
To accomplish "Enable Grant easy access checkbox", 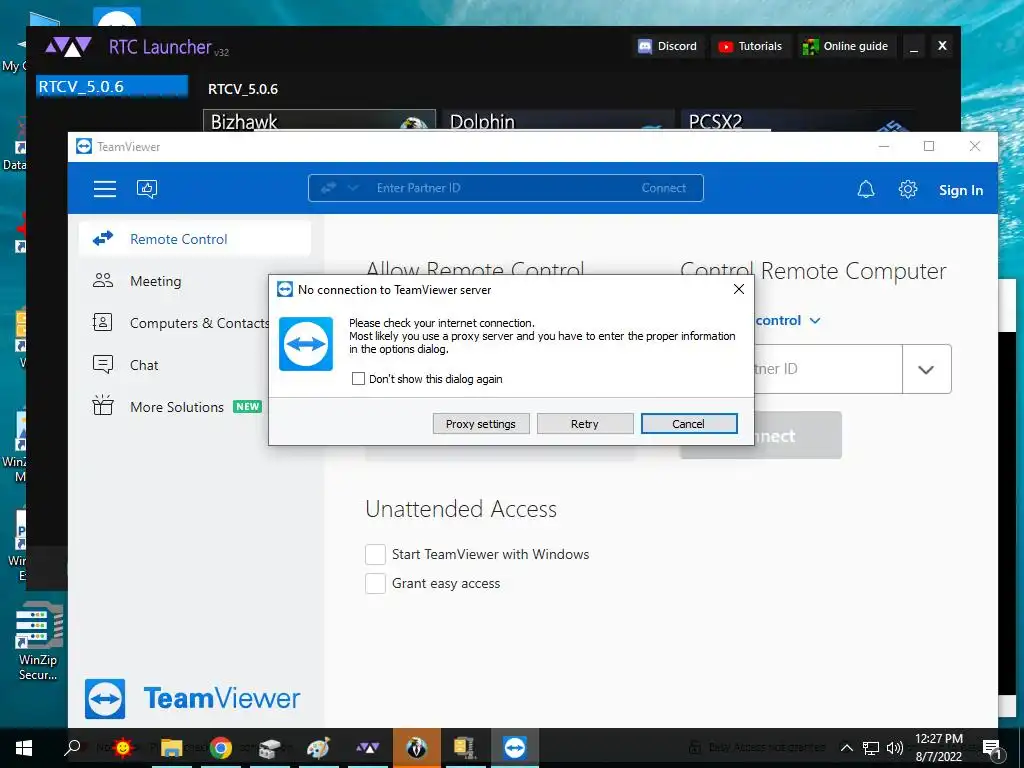I will point(375,583).
